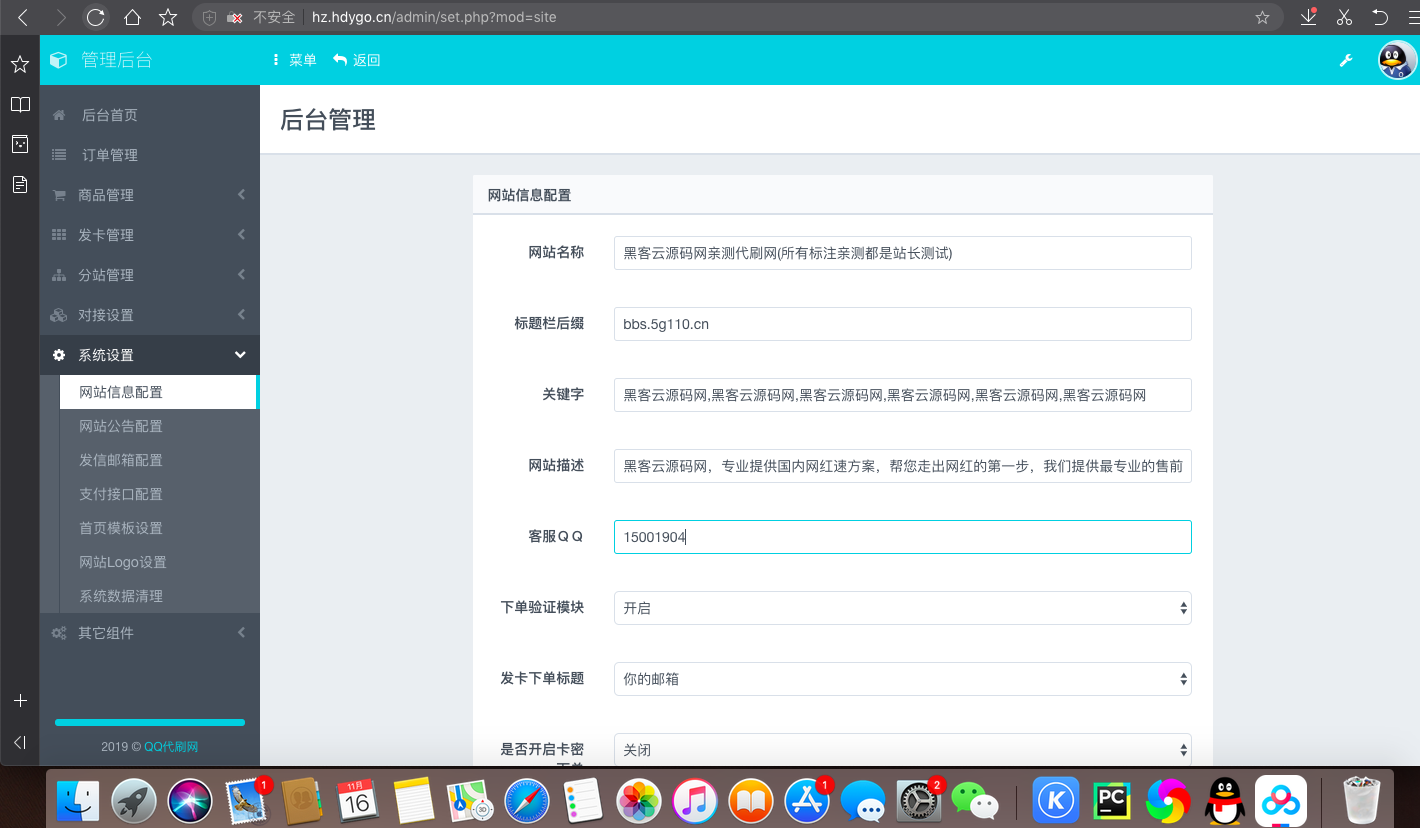Viewport: 1420px width, 828px height.
Task: Click the browser reload button
Action: (x=95, y=17)
